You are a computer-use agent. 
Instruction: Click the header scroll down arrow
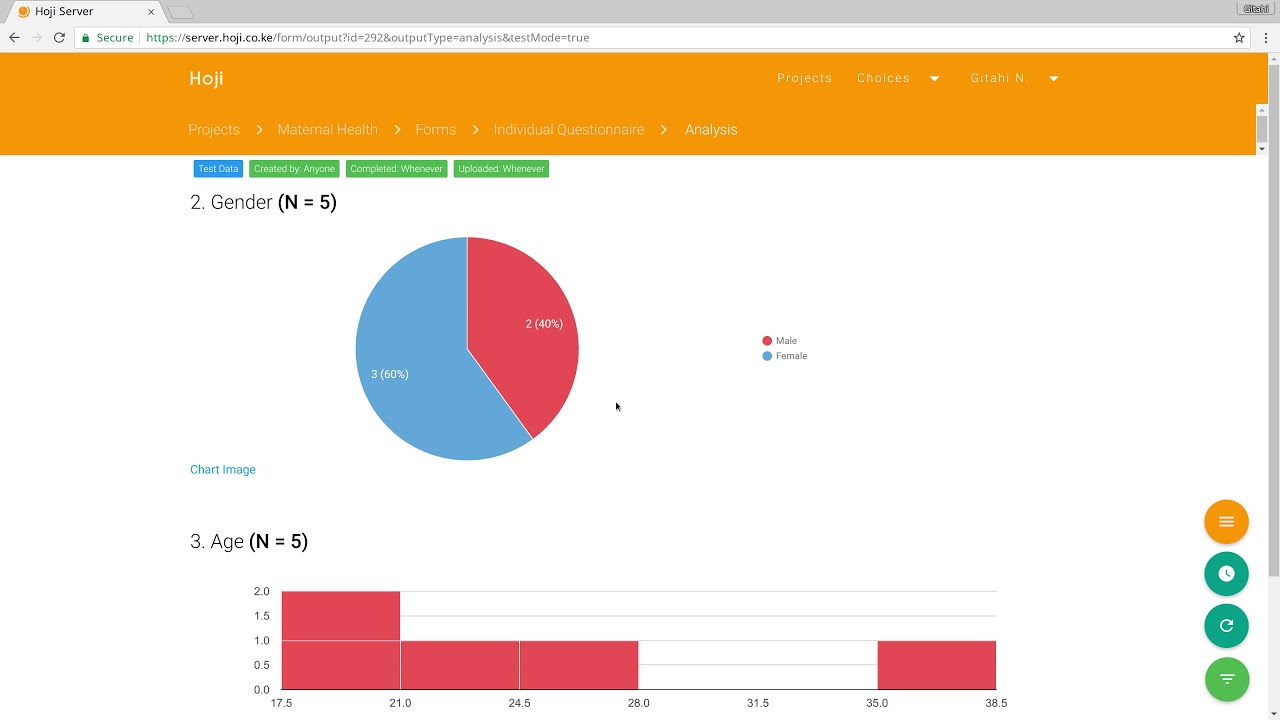pyautogui.click(x=1262, y=149)
